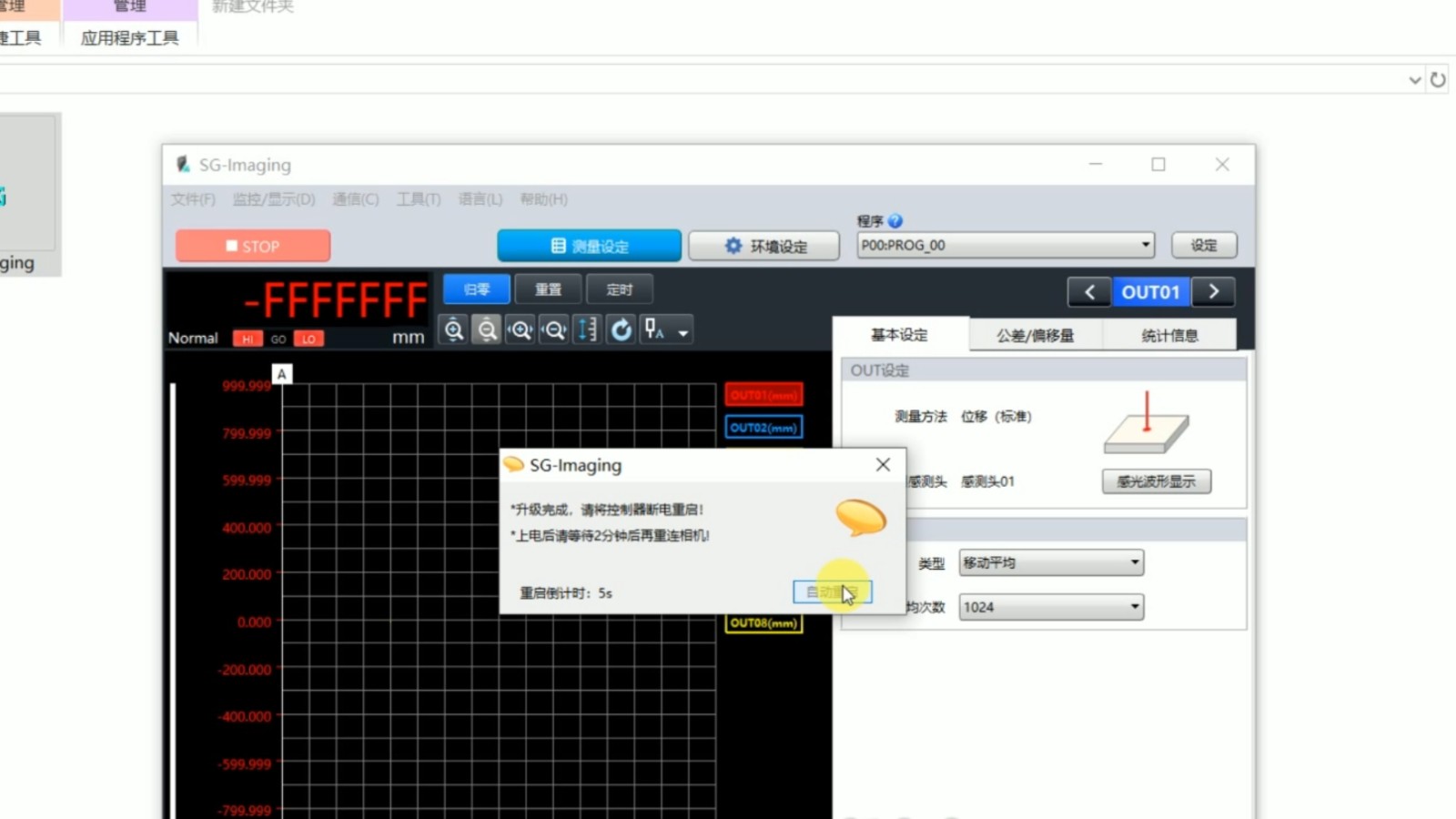This screenshot has width=1456, height=819.
Task: Toggle the OUT02(mm) graph channel
Action: [x=763, y=428]
